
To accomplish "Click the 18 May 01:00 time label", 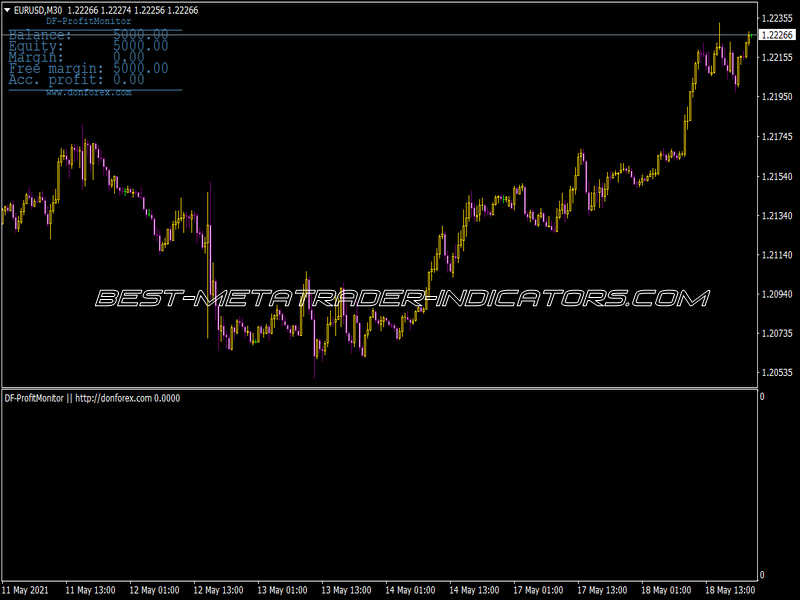I will point(666,590).
